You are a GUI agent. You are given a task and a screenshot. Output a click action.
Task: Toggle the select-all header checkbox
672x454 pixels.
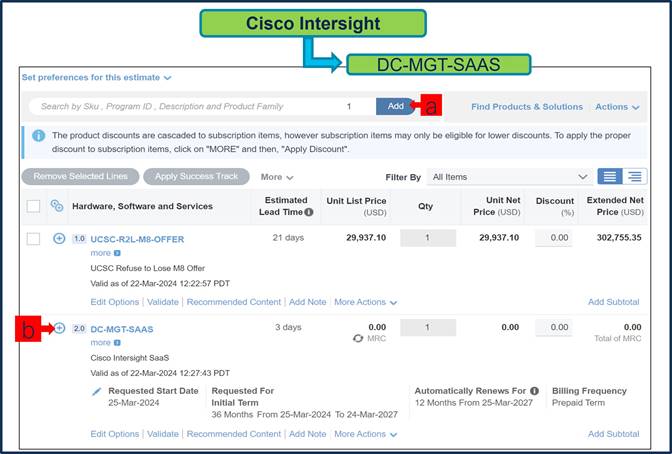(33, 206)
